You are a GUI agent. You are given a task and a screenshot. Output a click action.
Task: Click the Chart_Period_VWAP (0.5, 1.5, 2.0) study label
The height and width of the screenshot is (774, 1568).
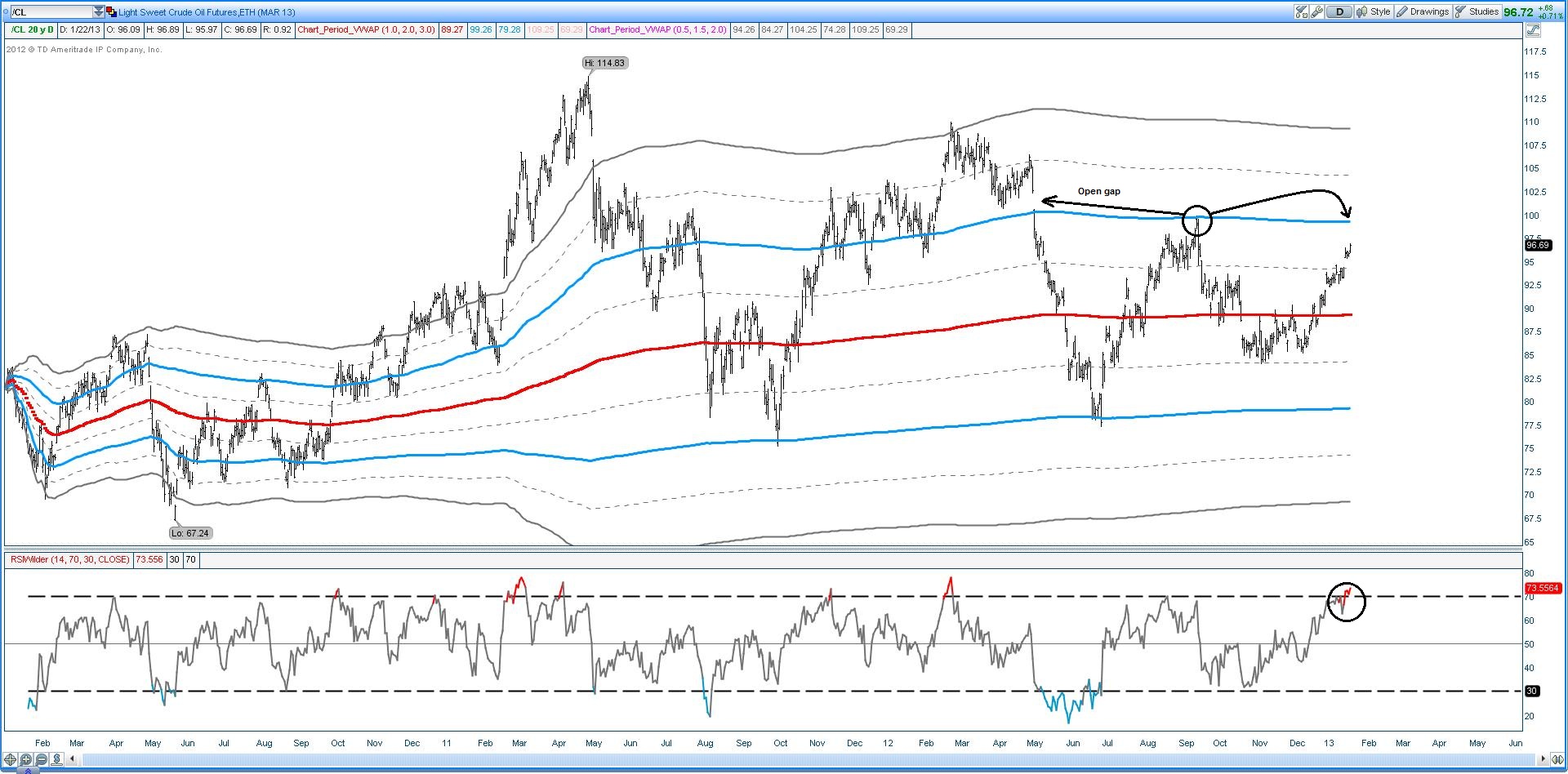[657, 30]
